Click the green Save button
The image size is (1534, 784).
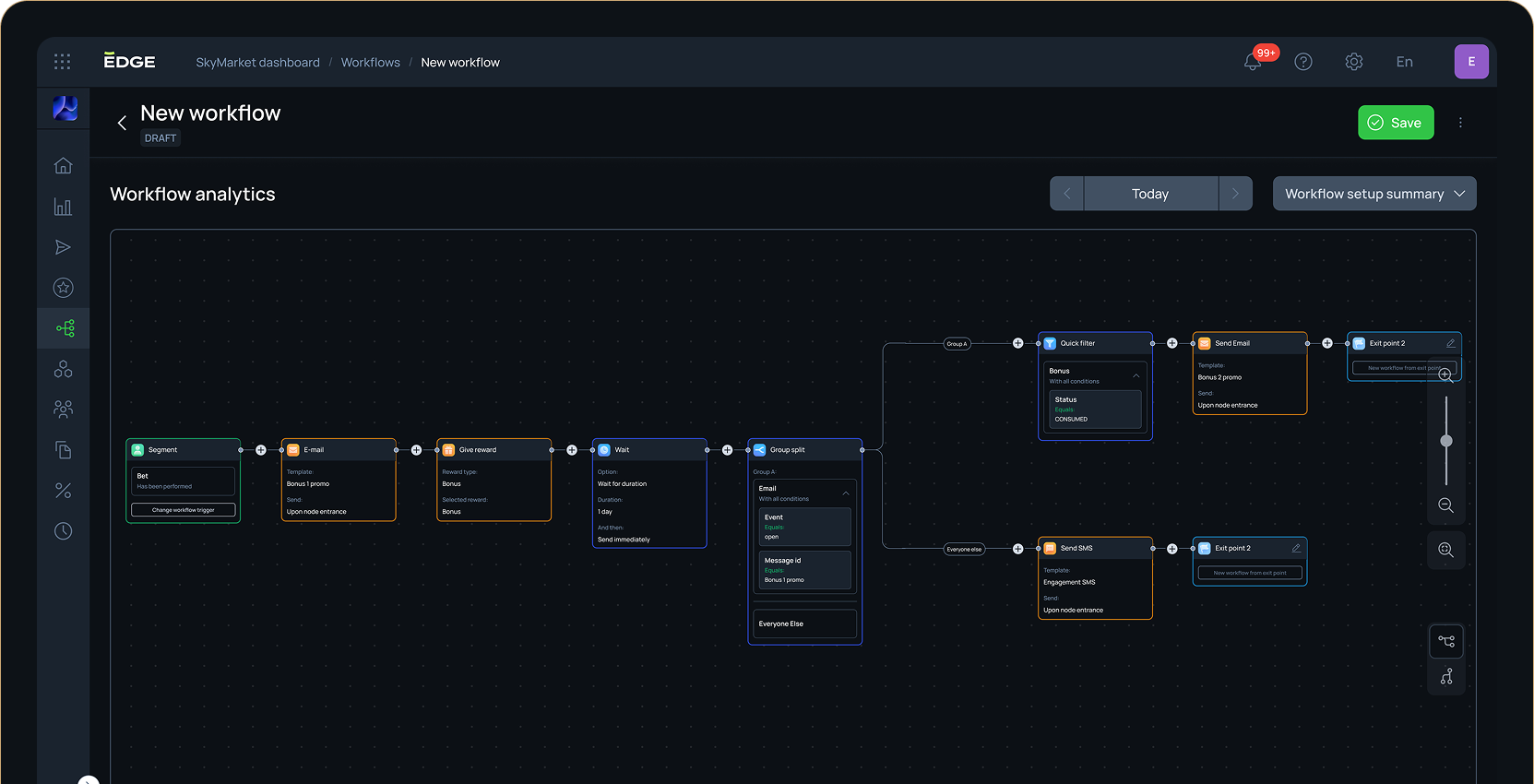tap(1395, 123)
